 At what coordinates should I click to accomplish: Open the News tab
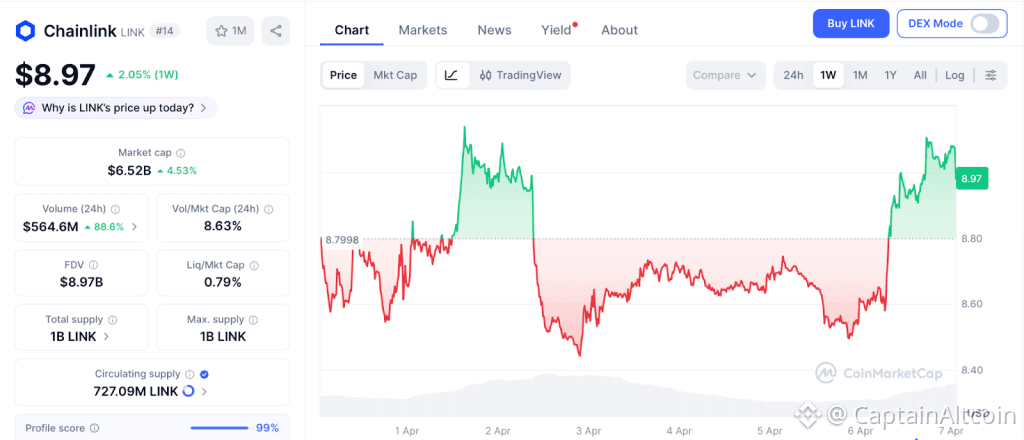tap(494, 30)
